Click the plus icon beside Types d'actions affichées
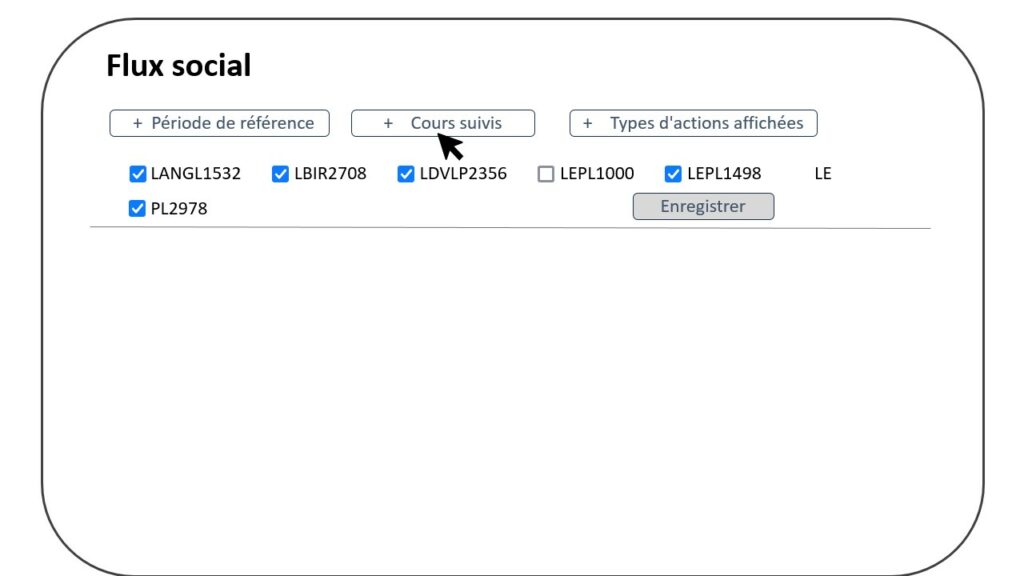The image size is (1024, 576). point(588,123)
